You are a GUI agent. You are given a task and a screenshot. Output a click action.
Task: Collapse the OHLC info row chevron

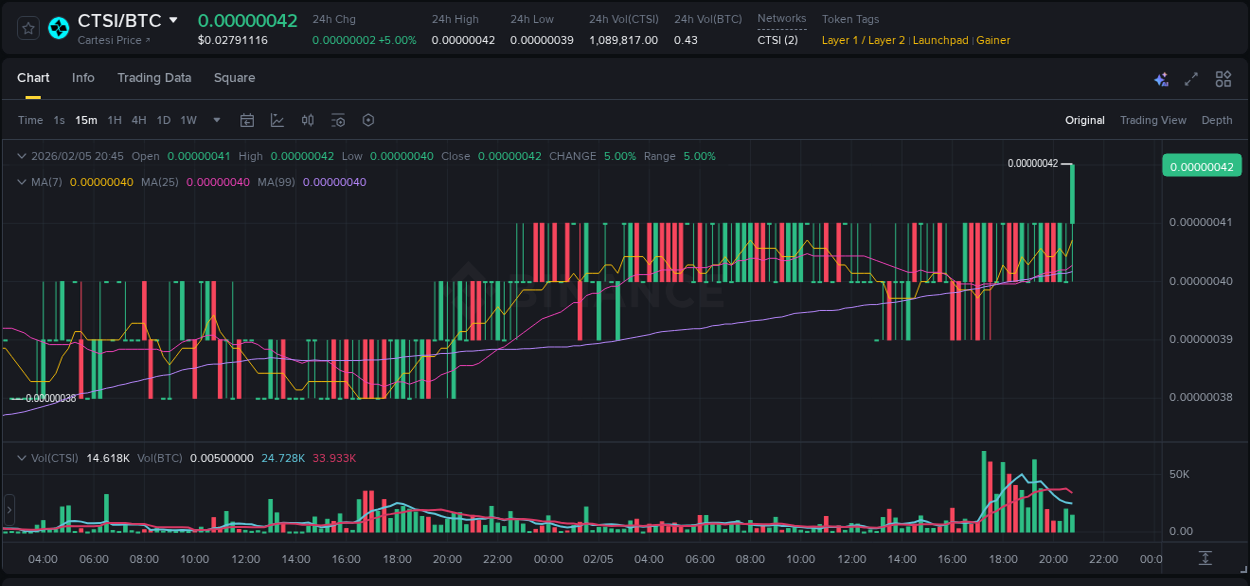tap(20, 156)
